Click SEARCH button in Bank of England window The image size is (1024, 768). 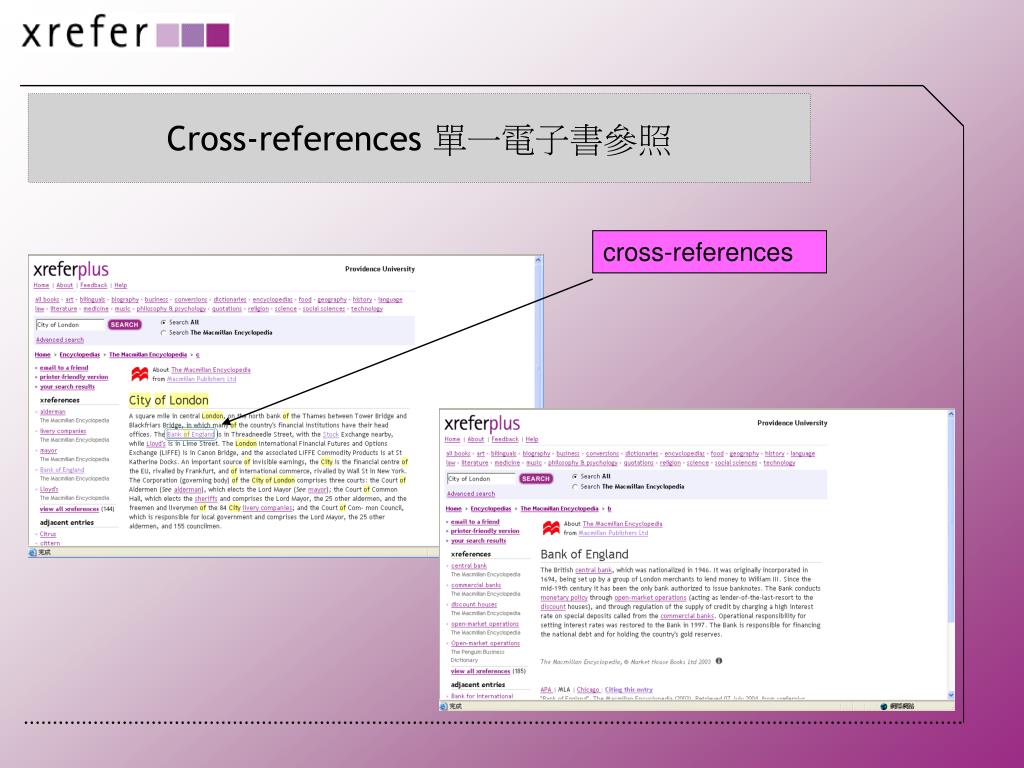pyautogui.click(x=536, y=479)
